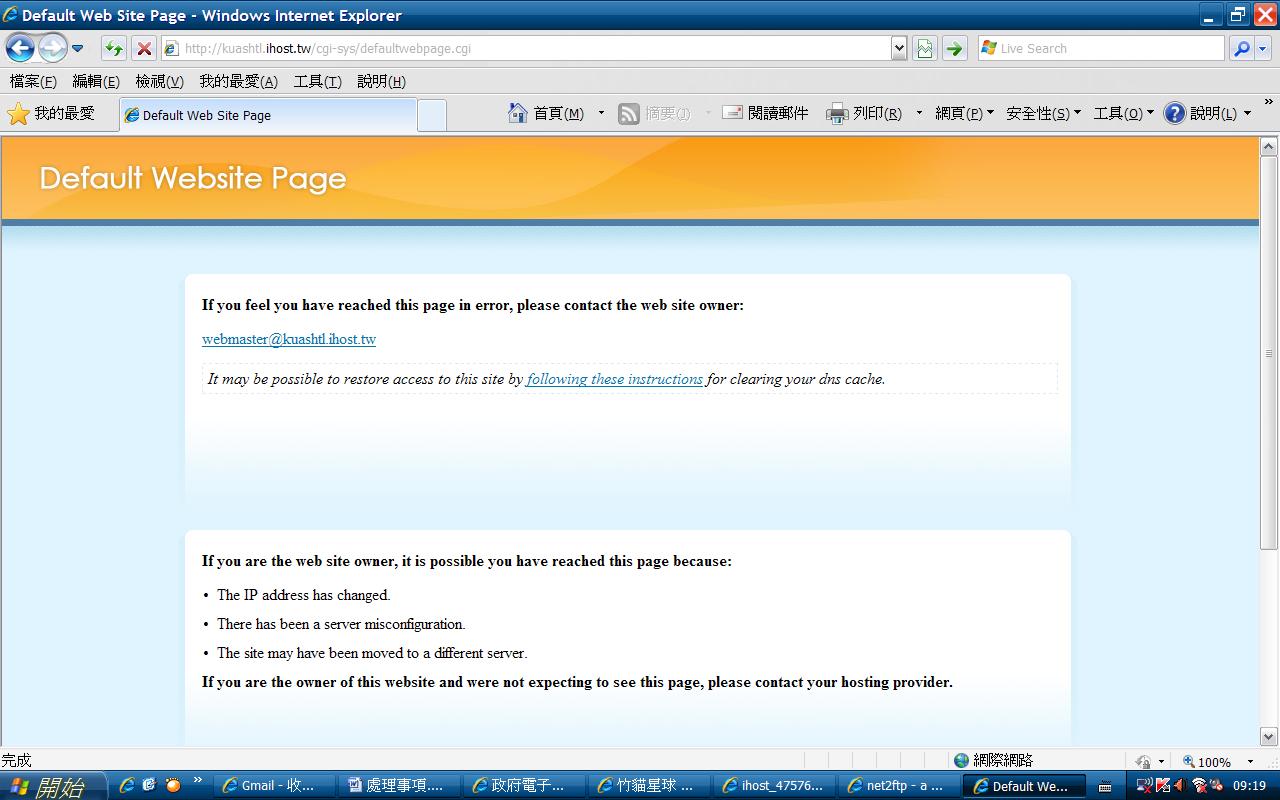Click the green Go arrow beside address bar
Viewport: 1280px width, 800px height.
pyautogui.click(x=954, y=48)
